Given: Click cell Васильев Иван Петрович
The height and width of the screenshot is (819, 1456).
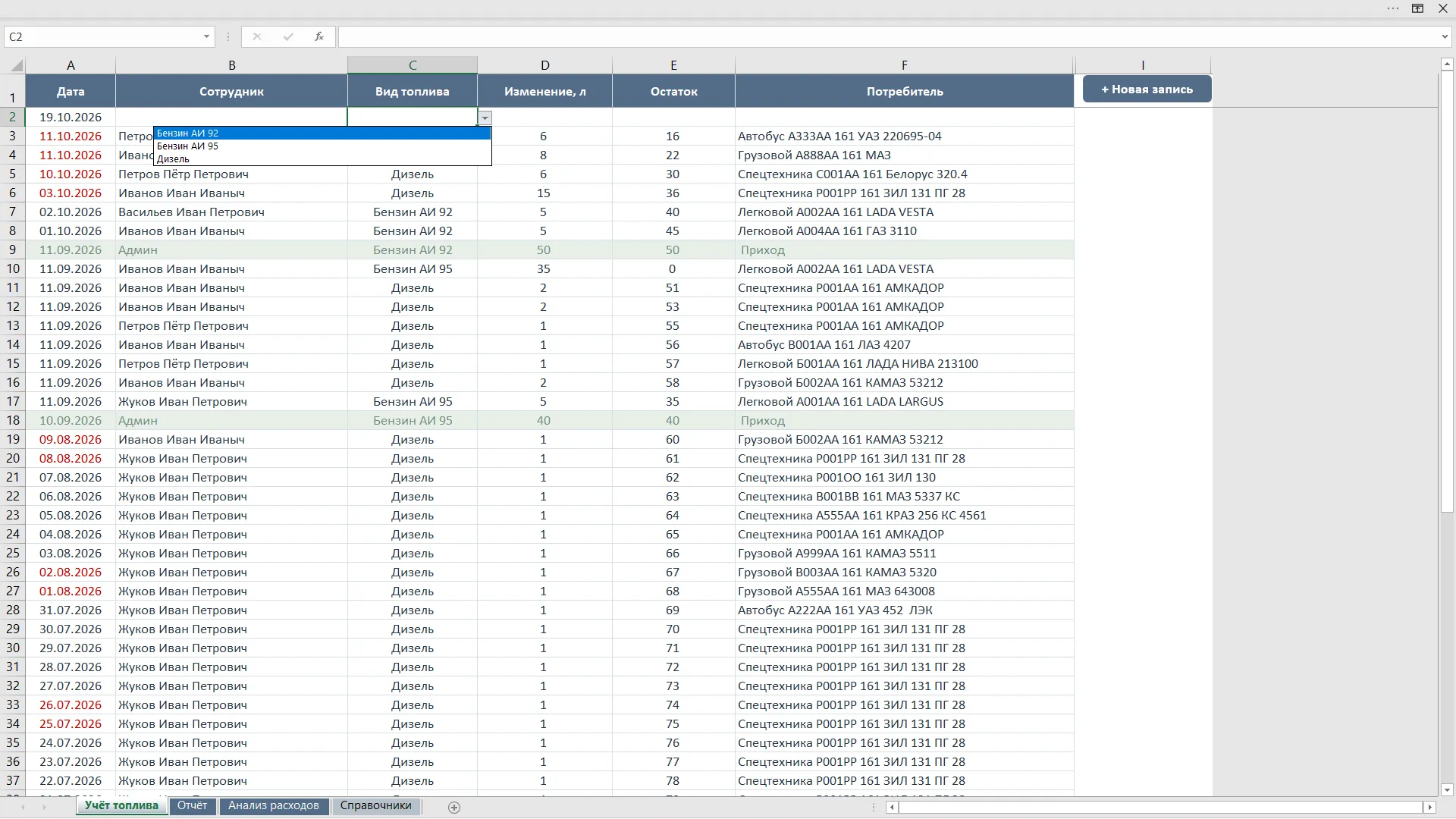Looking at the screenshot, I should [231, 212].
